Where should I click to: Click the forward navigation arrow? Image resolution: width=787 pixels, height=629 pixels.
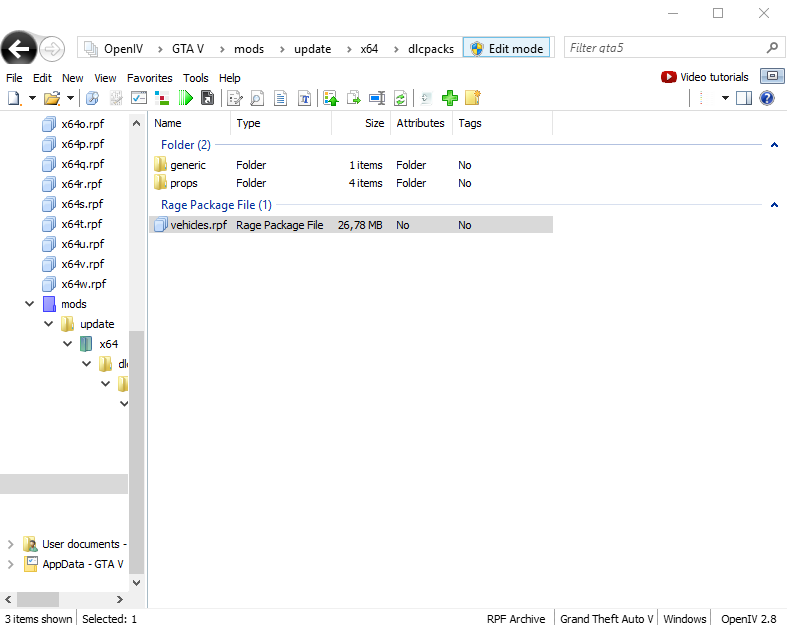tap(52, 49)
